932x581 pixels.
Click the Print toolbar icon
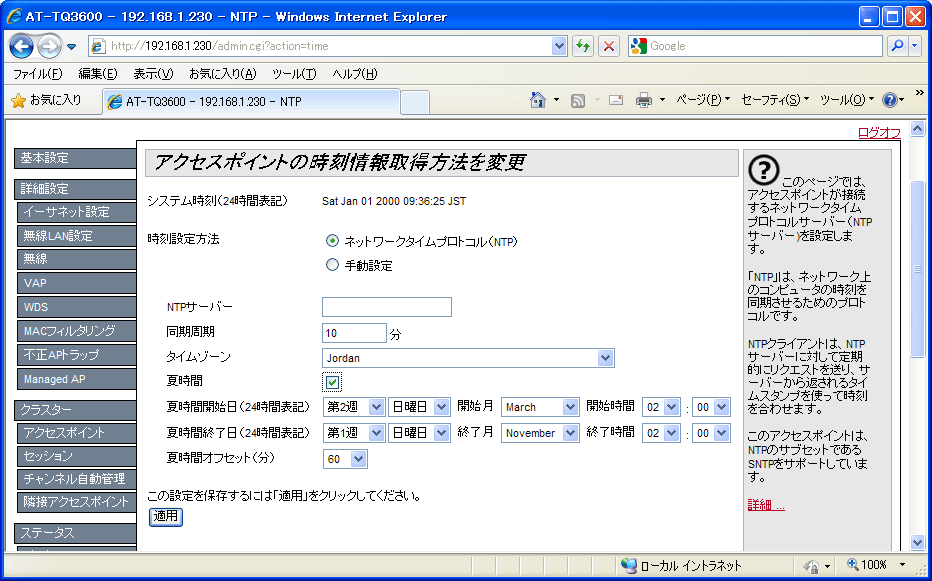(644, 101)
